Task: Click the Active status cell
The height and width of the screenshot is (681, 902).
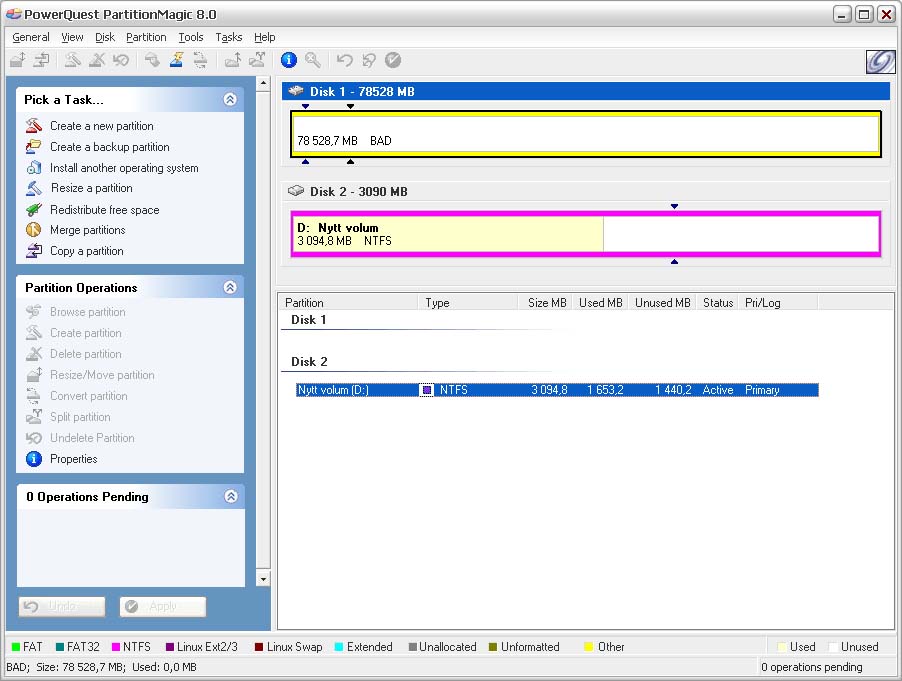Action: tap(717, 390)
